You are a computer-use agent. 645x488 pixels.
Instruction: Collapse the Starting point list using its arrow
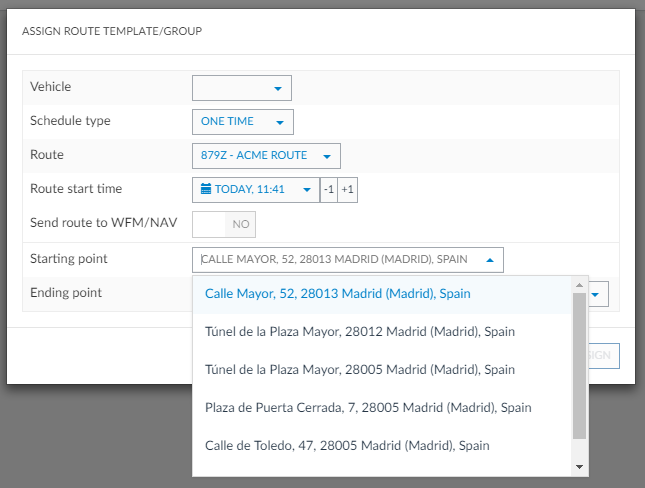click(x=489, y=260)
